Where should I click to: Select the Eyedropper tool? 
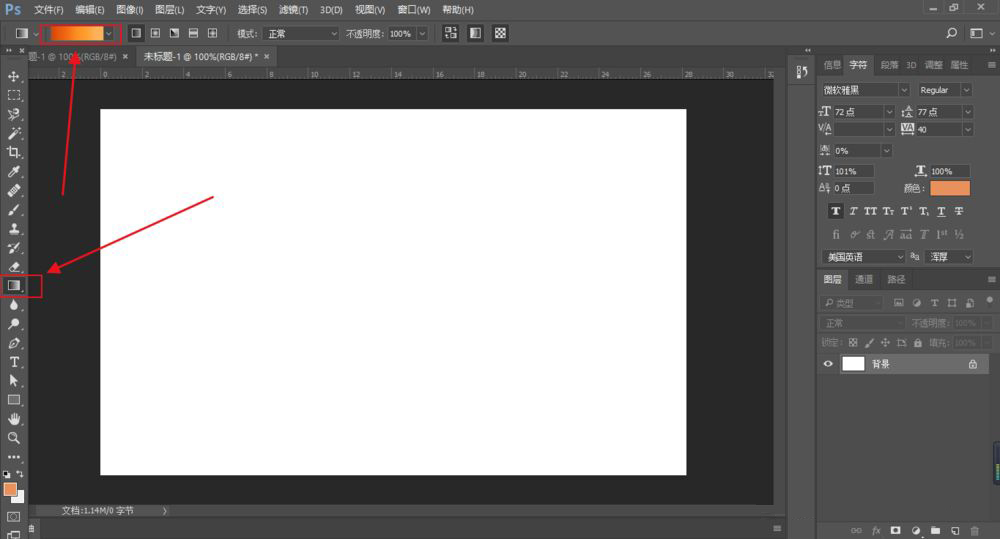pyautogui.click(x=14, y=171)
